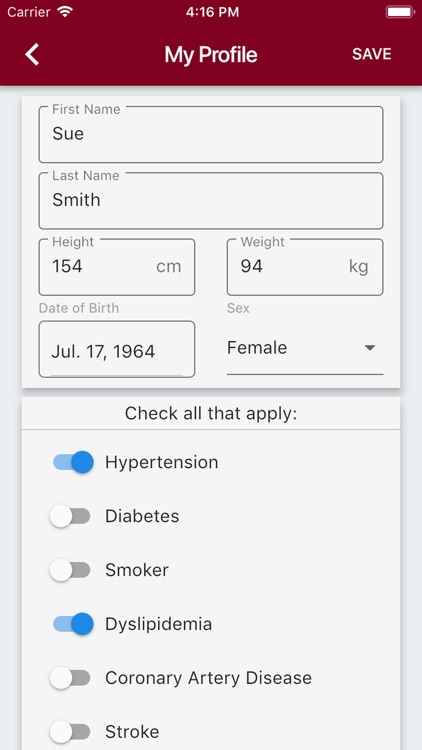The height and width of the screenshot is (750, 422).
Task: Open the Date of Birth picker
Action: pos(117,349)
